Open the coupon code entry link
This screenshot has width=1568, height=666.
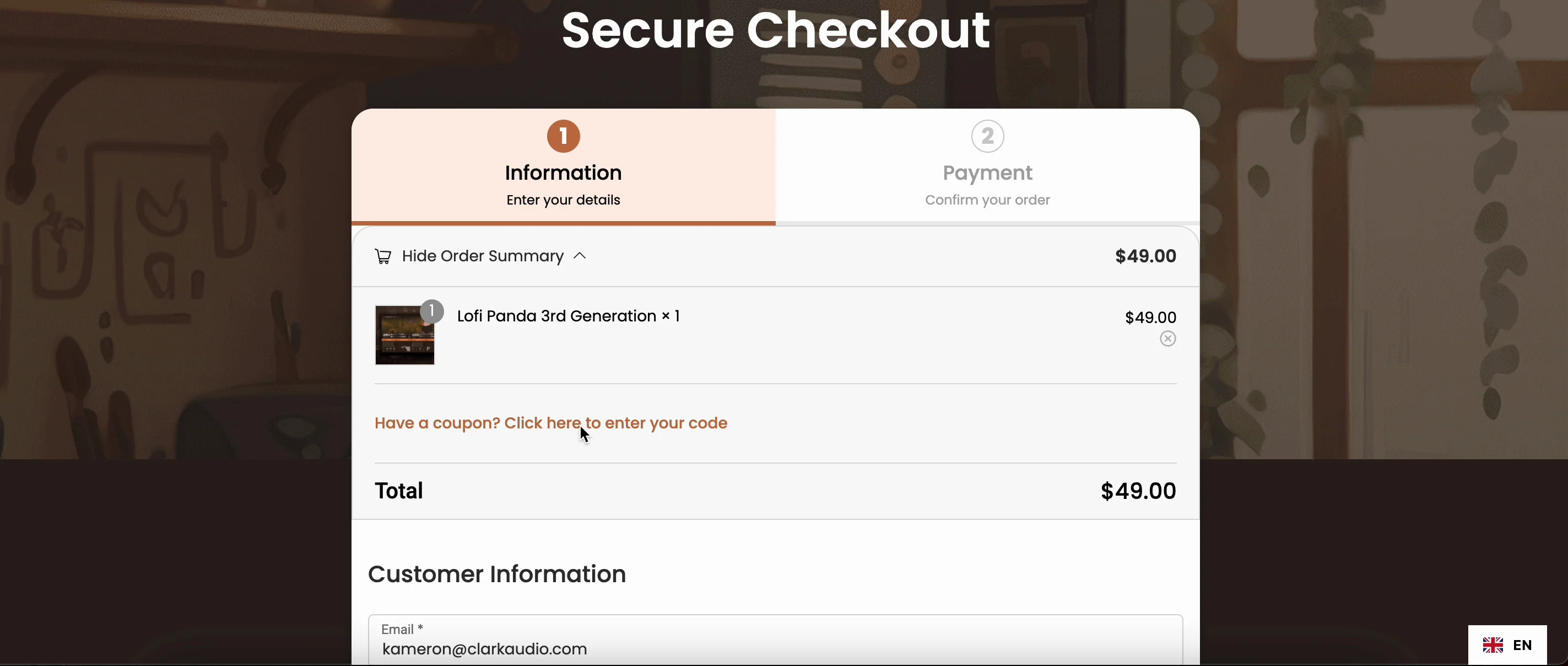click(x=550, y=423)
